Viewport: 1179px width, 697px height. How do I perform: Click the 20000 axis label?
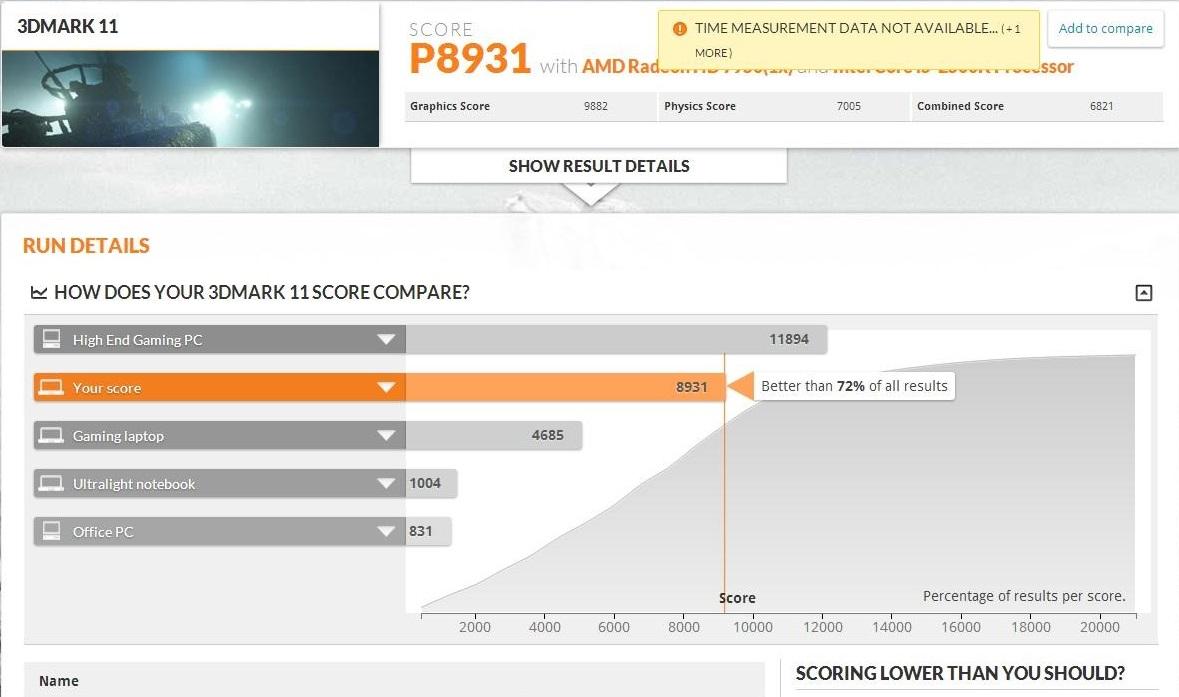1100,627
